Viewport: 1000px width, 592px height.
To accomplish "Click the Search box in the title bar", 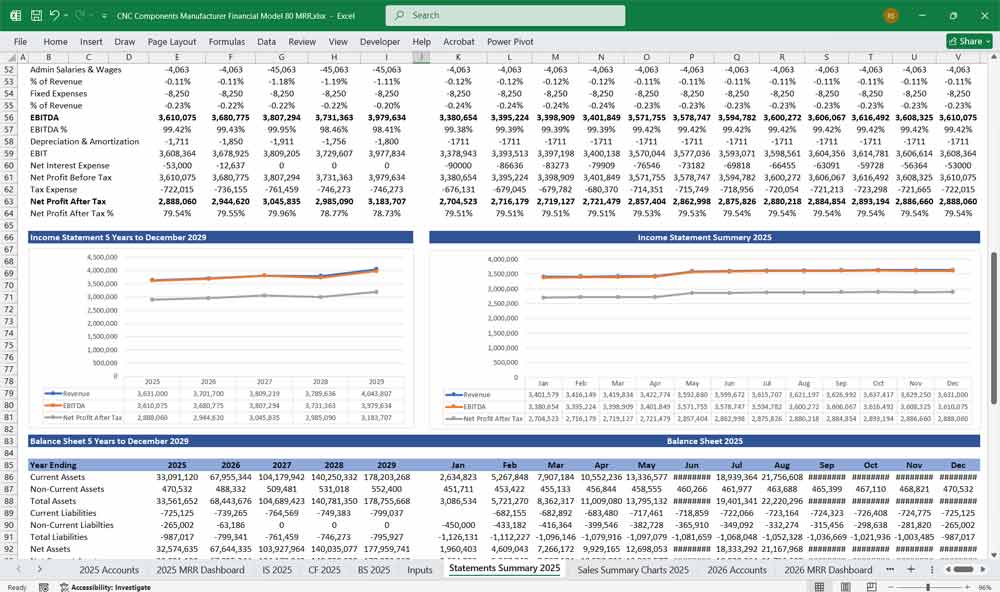I will pos(505,15).
